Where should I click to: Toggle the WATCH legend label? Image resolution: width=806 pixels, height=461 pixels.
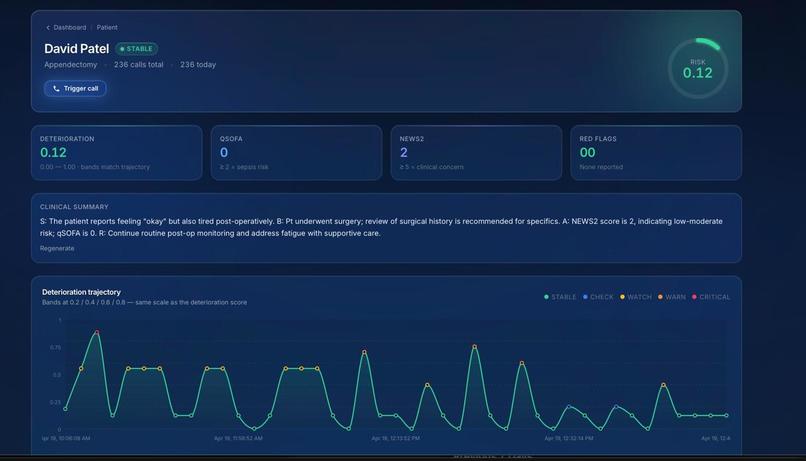coord(639,297)
